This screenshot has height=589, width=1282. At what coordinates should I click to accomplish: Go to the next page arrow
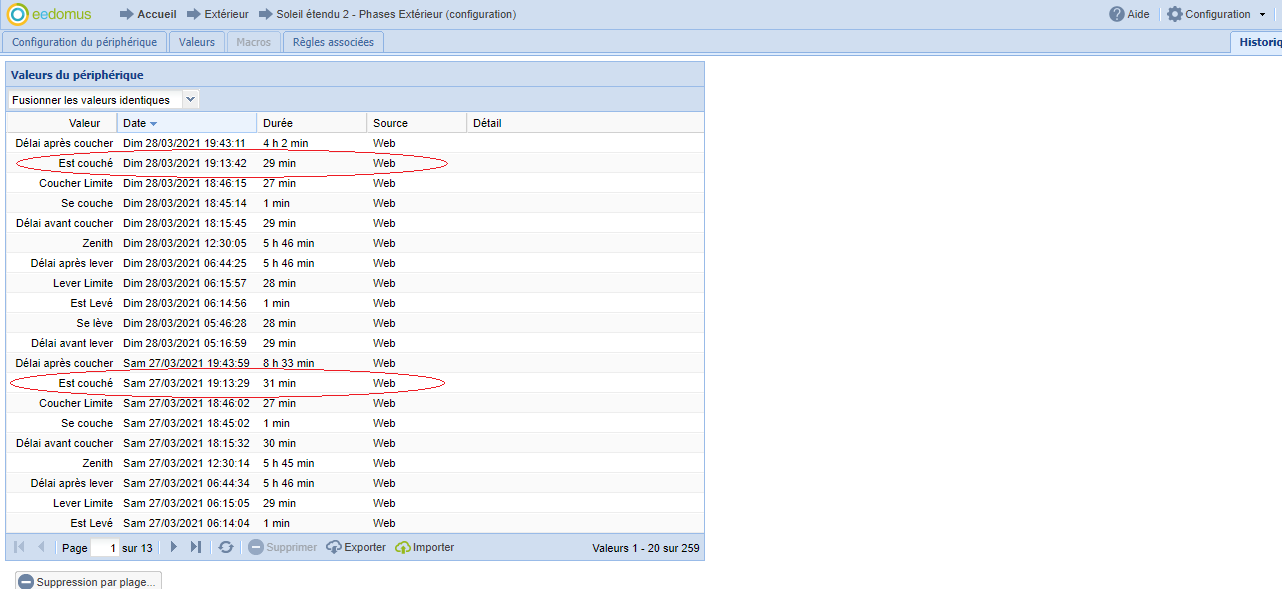(x=173, y=547)
